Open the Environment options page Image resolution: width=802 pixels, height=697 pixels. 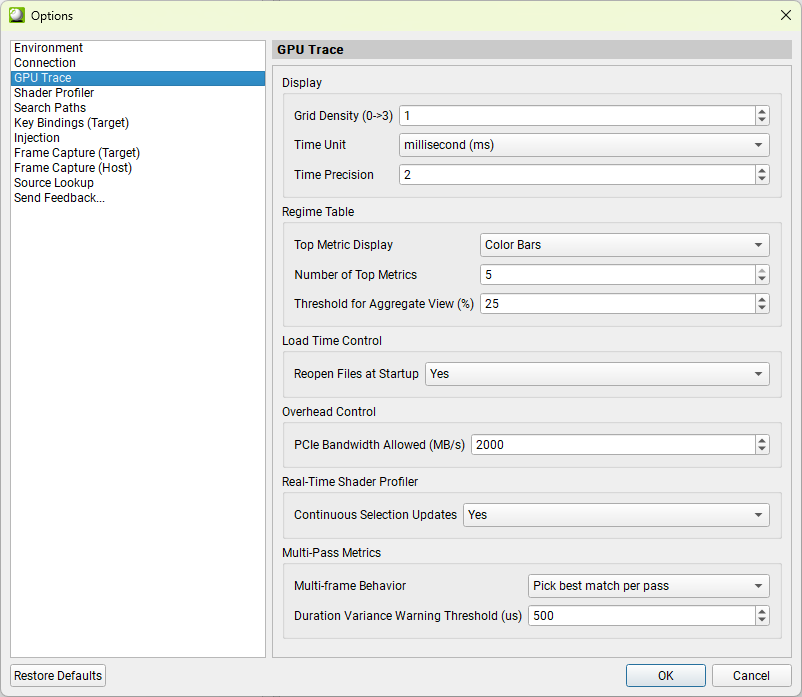(x=48, y=48)
